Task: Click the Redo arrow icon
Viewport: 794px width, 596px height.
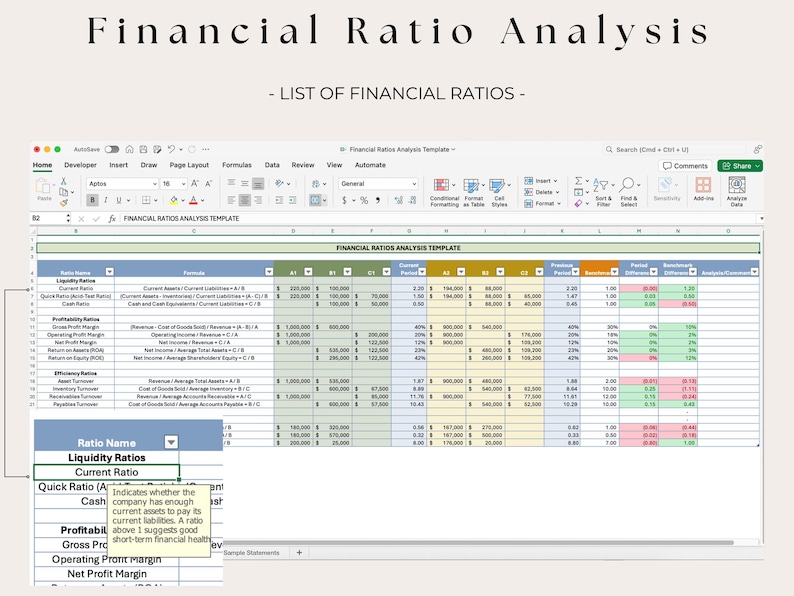Action: click(192, 149)
